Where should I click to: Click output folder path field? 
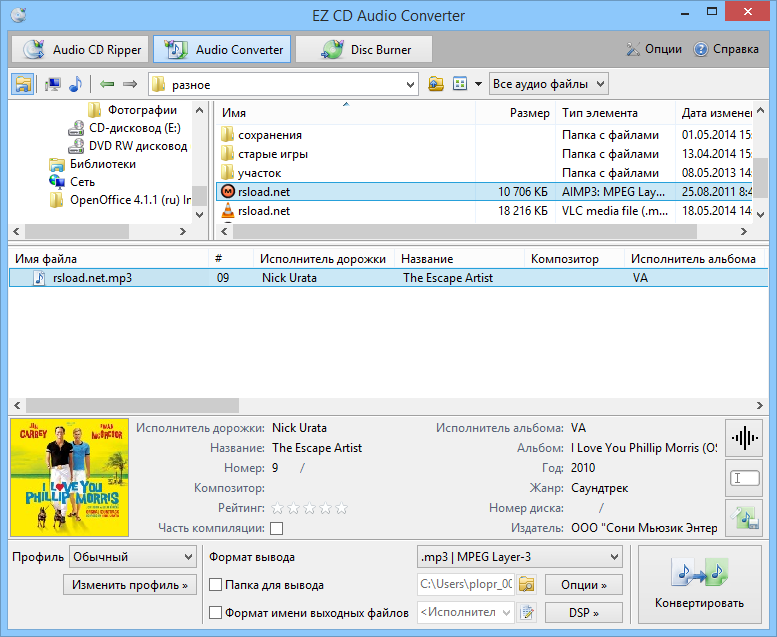click(466, 584)
